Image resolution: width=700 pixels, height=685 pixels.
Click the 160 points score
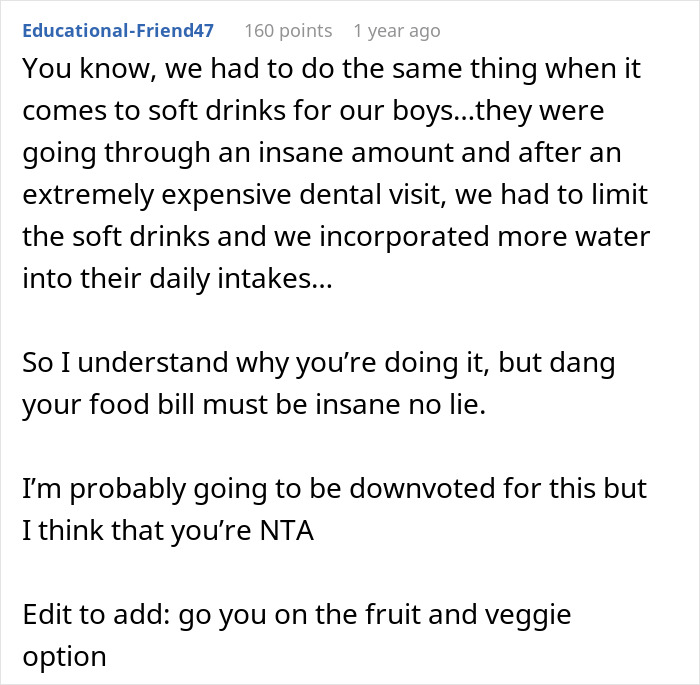(x=288, y=31)
